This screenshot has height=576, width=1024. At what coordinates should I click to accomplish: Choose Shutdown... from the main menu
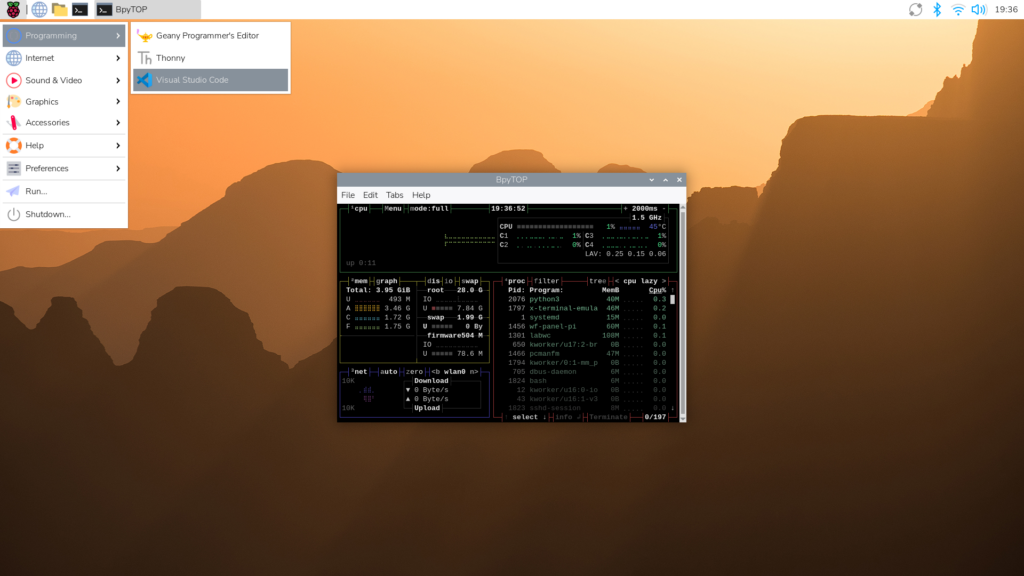coord(64,214)
